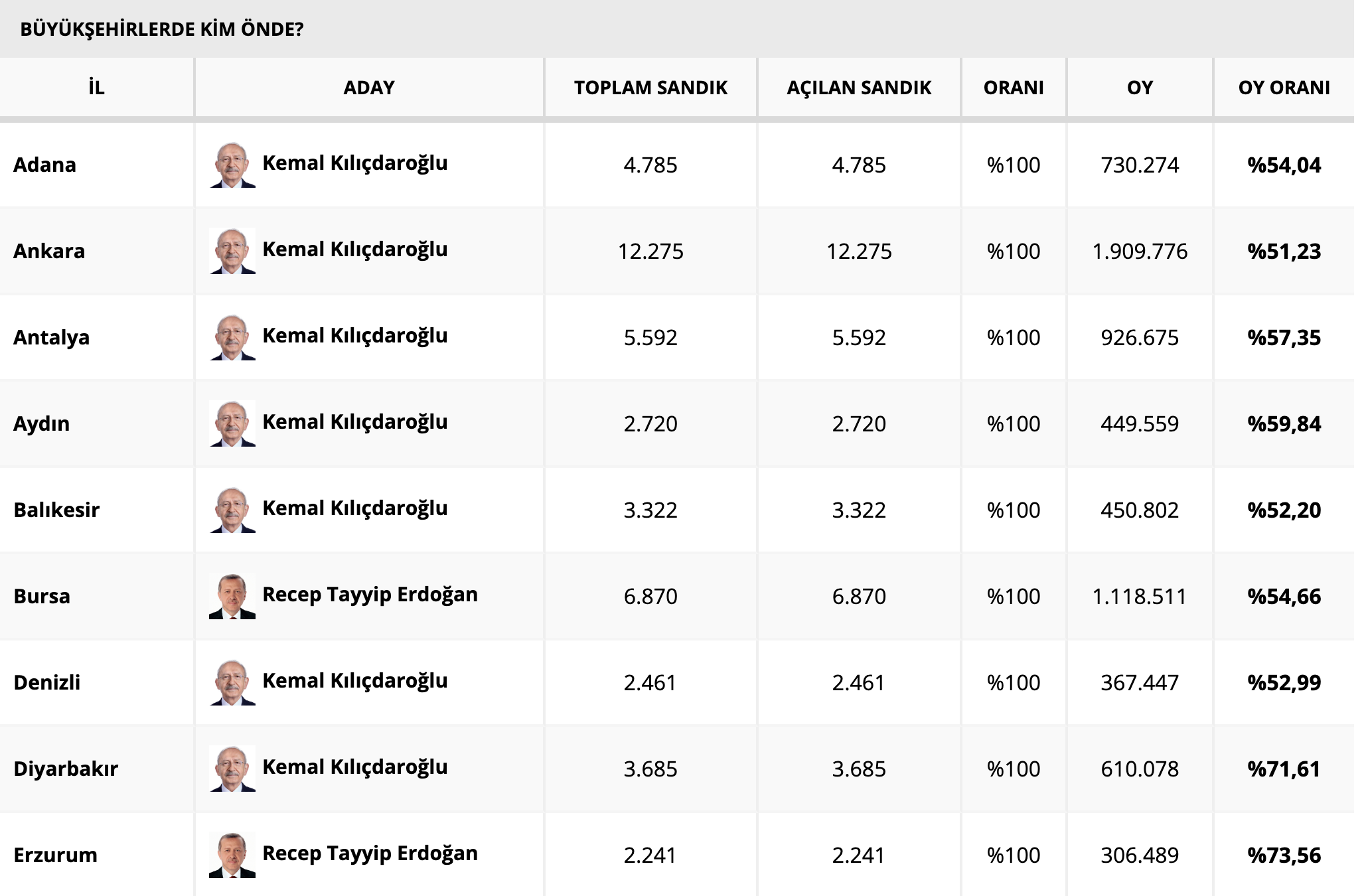The image size is (1366, 896).
Task: Click the candidate photo in the Adana row
Action: [x=232, y=165]
